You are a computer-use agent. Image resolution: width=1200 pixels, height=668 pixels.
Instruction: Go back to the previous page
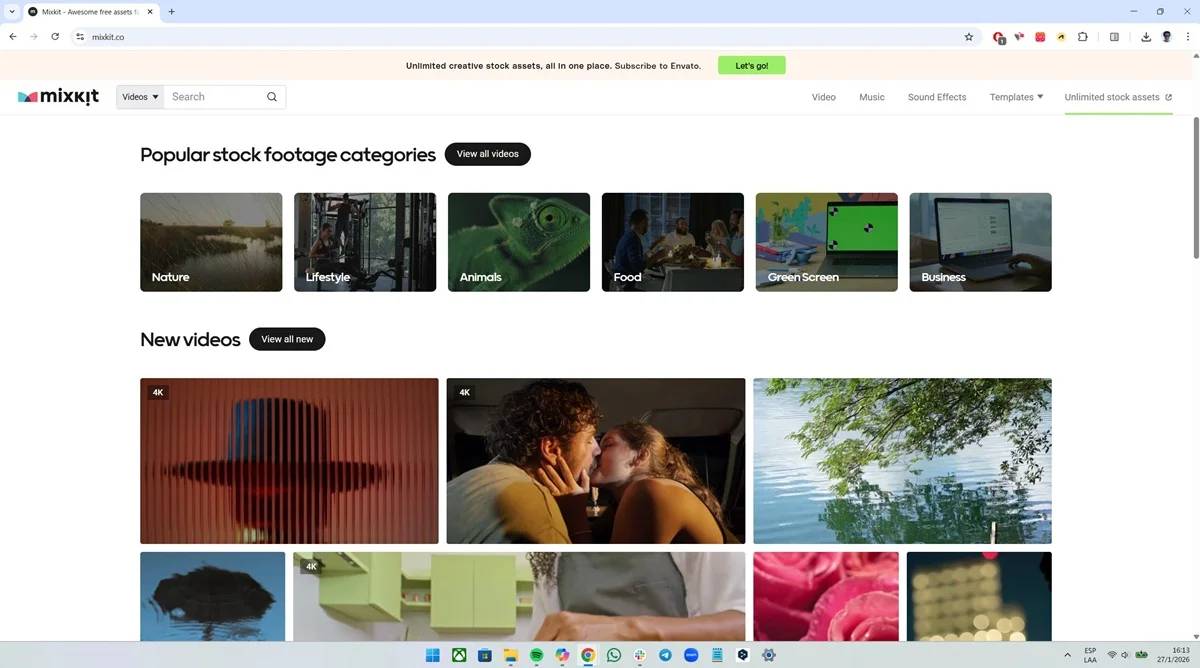pyautogui.click(x=13, y=37)
